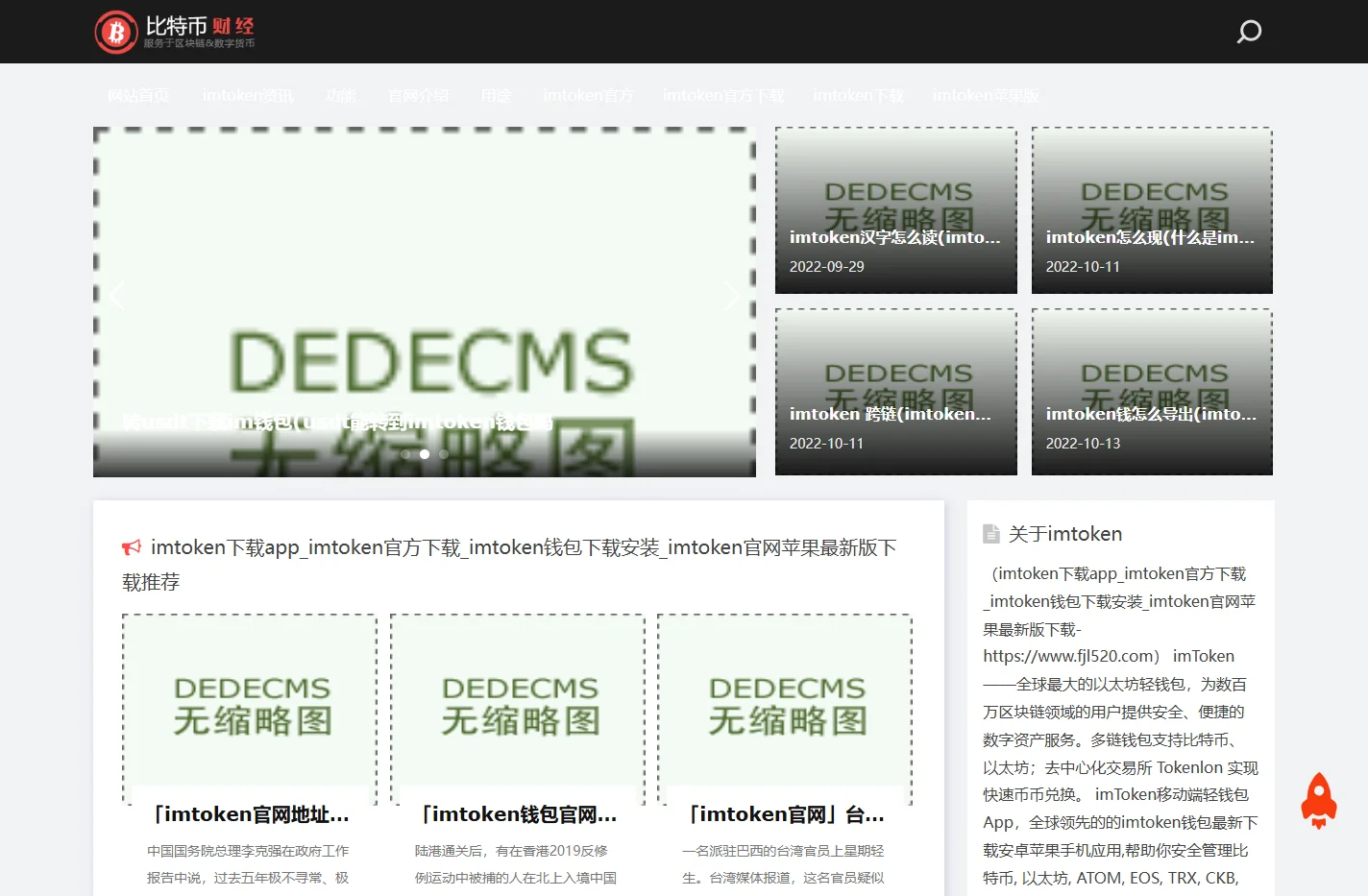Viewport: 1368px width, 896px height.
Task: Select the second carousel dot
Action: coord(425,454)
